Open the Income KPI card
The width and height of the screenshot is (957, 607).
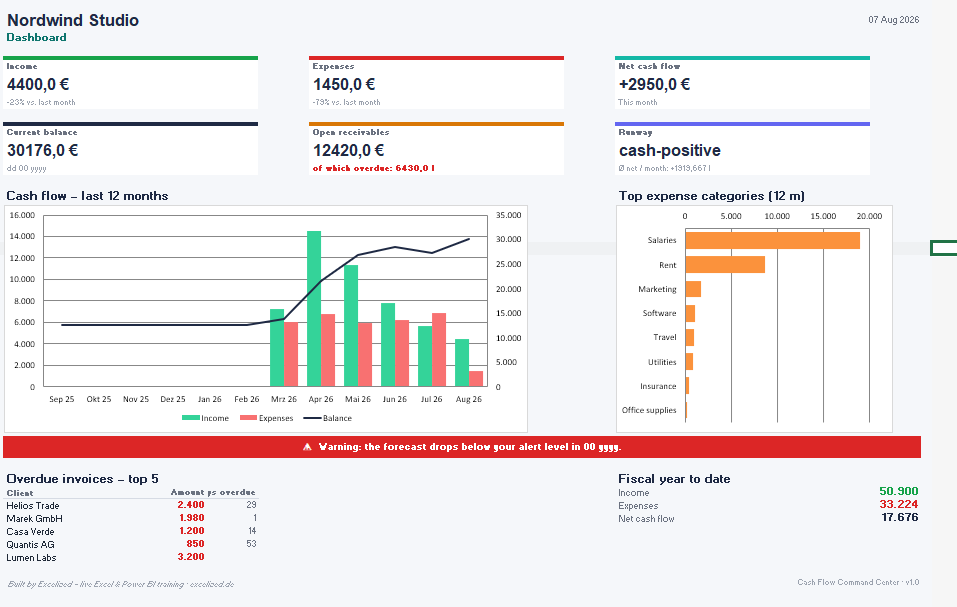(131, 83)
